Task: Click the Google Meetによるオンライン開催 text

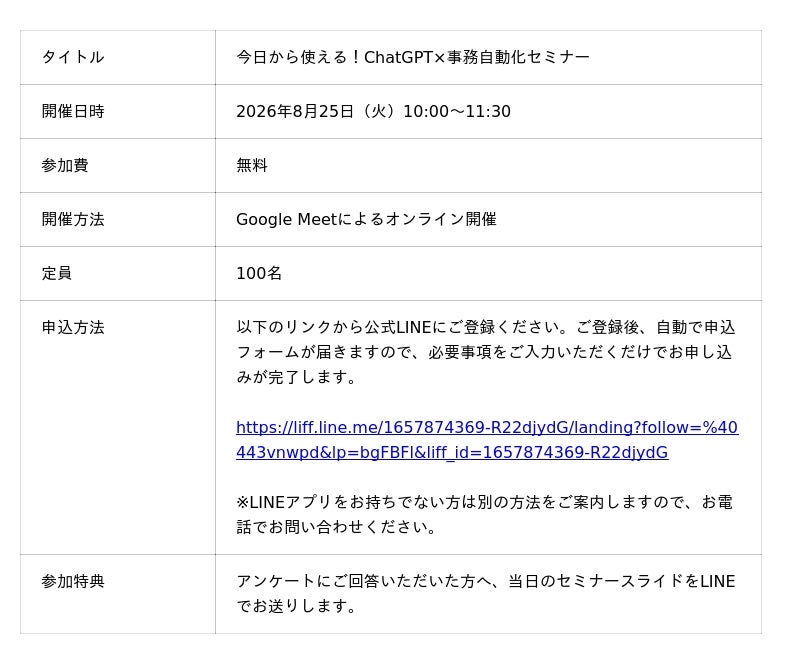Action: click(x=366, y=219)
